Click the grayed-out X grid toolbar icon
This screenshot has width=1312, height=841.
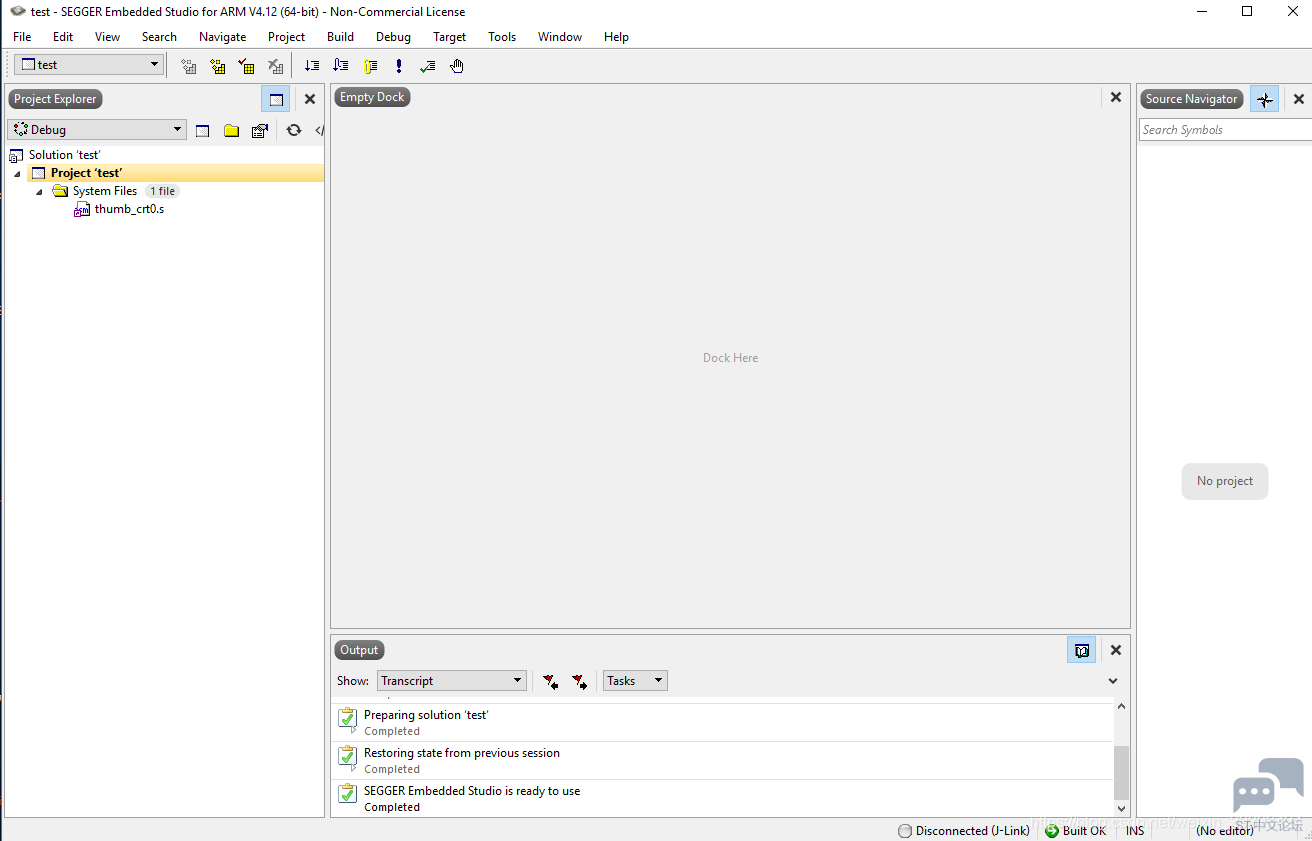(x=276, y=66)
